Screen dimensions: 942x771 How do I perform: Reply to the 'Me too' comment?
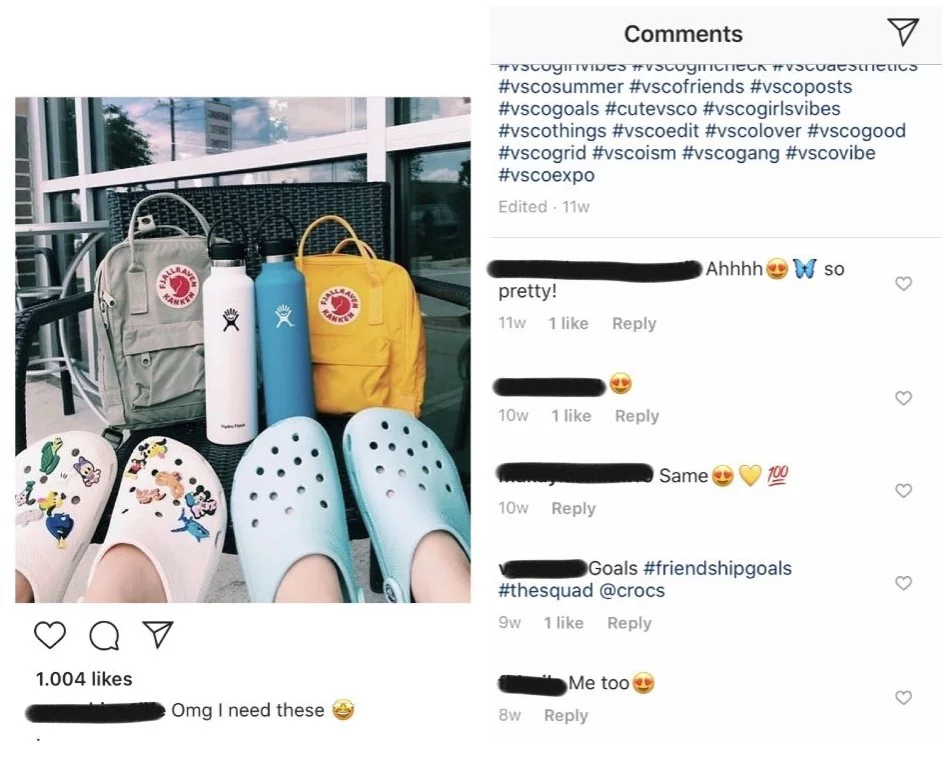[x=566, y=716]
